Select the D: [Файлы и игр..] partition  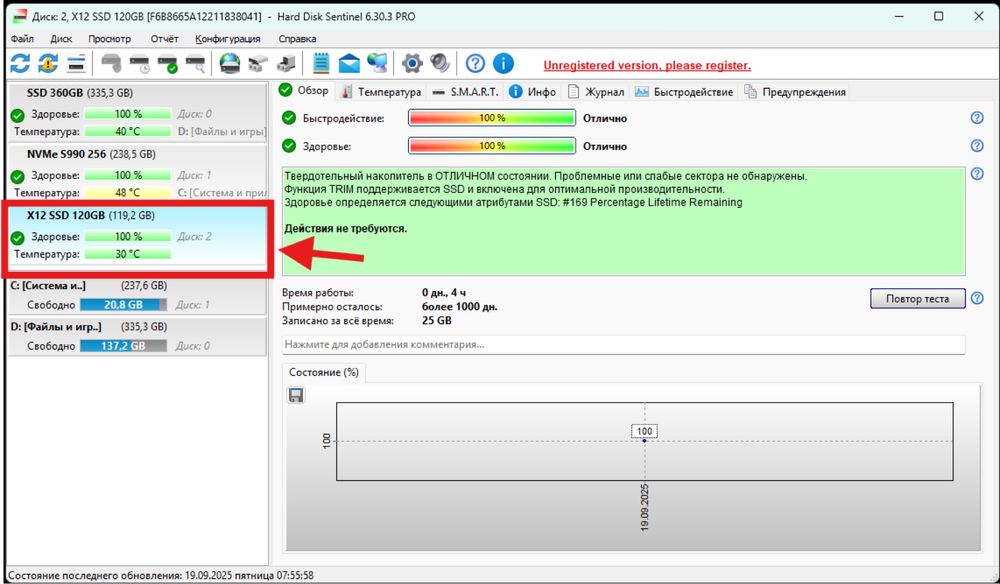[x=137, y=337]
